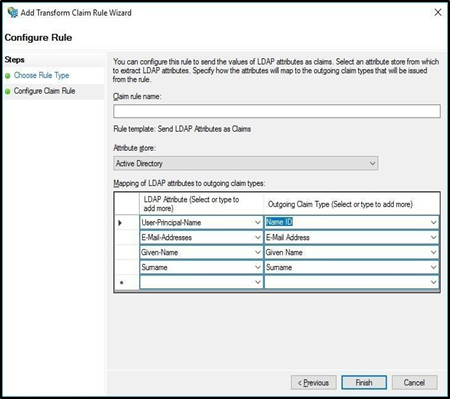Select the Configure Claim Rule step
Screen dimensions: 450x399
click(x=44, y=91)
